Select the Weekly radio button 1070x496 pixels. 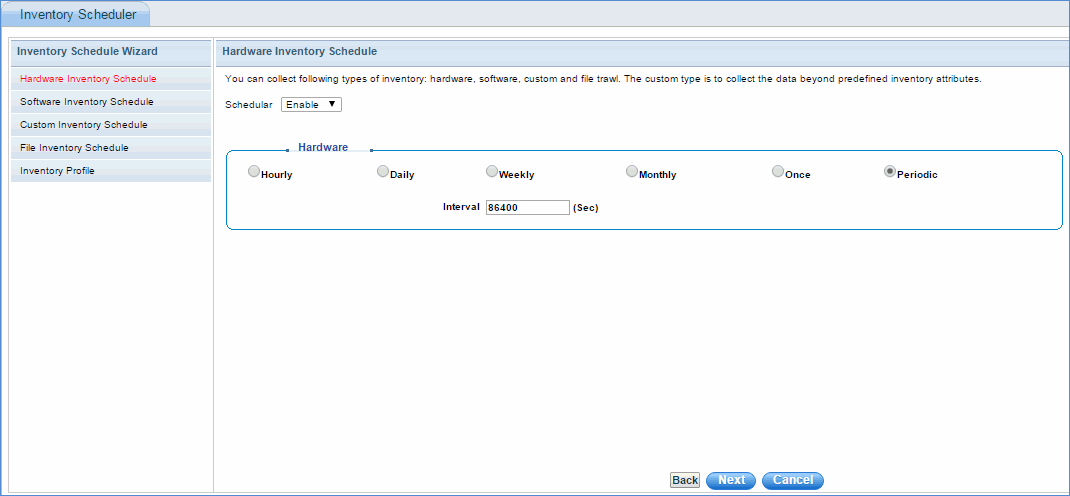(492, 172)
